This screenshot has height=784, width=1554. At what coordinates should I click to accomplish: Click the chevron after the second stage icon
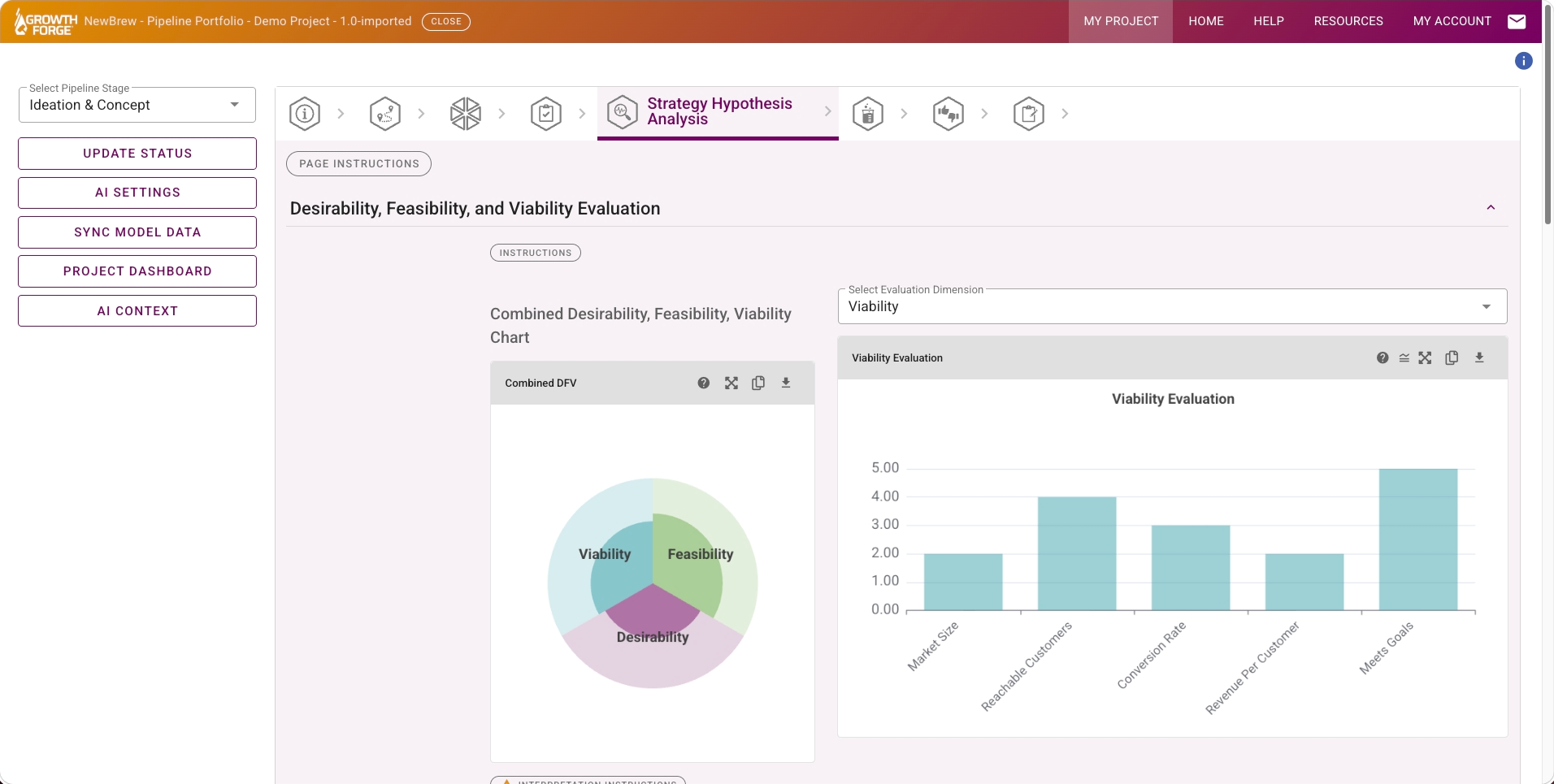[x=421, y=114]
